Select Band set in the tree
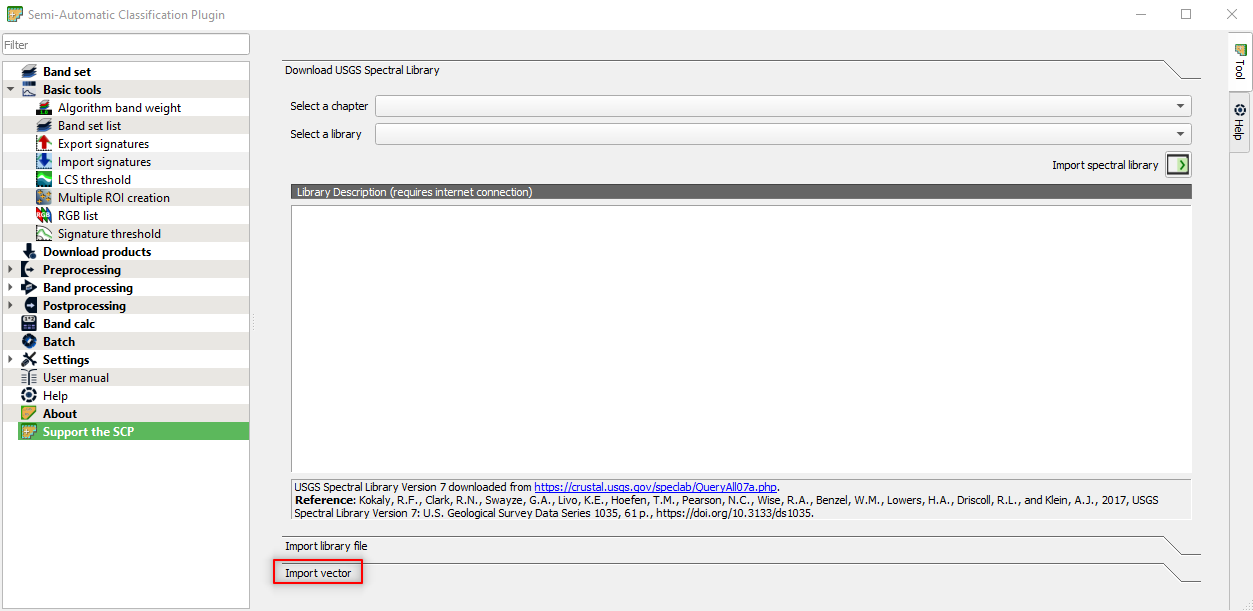The image size is (1253, 611). [x=67, y=72]
